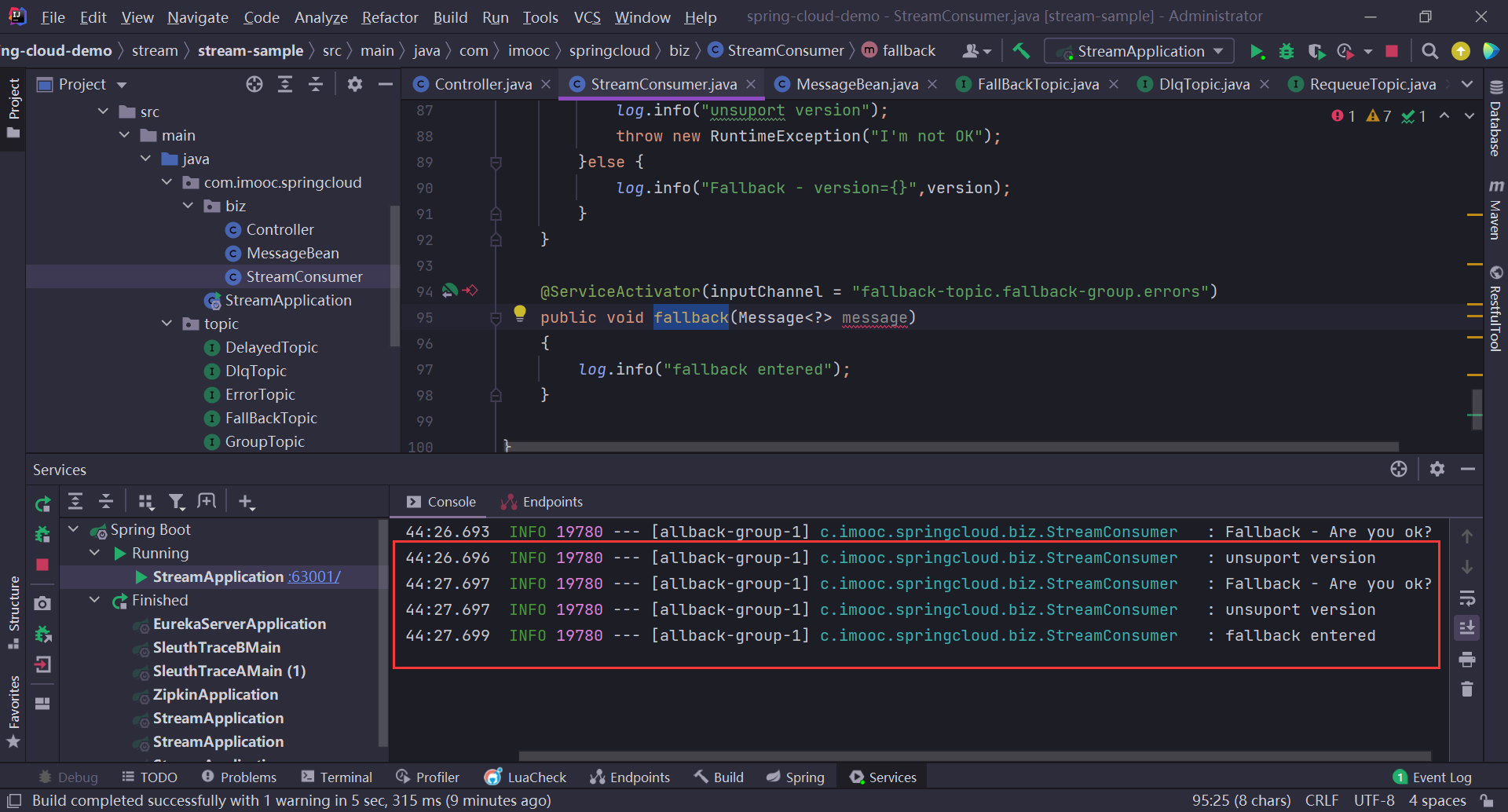This screenshot has height=812, width=1508.
Task: Open Project panel settings gear
Action: tap(355, 84)
